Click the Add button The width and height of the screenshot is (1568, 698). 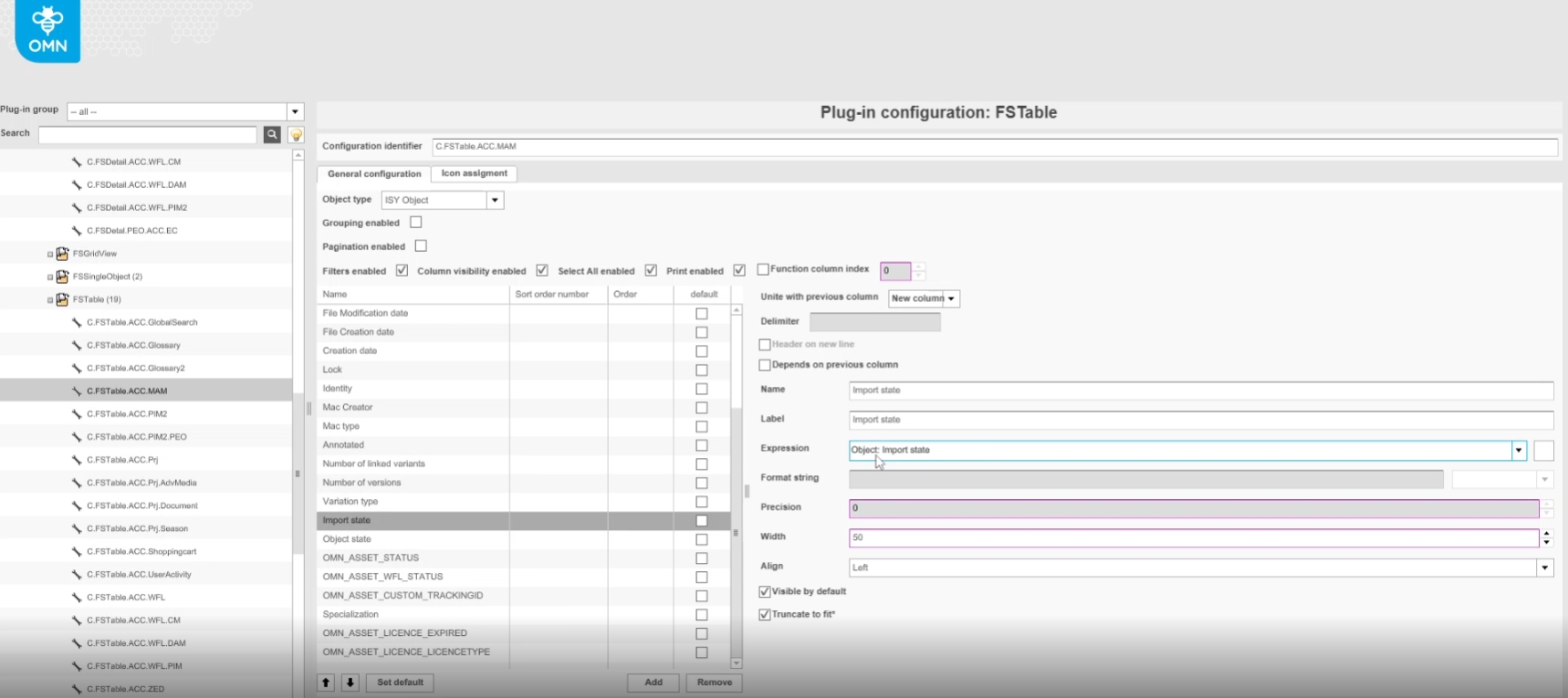tap(653, 682)
